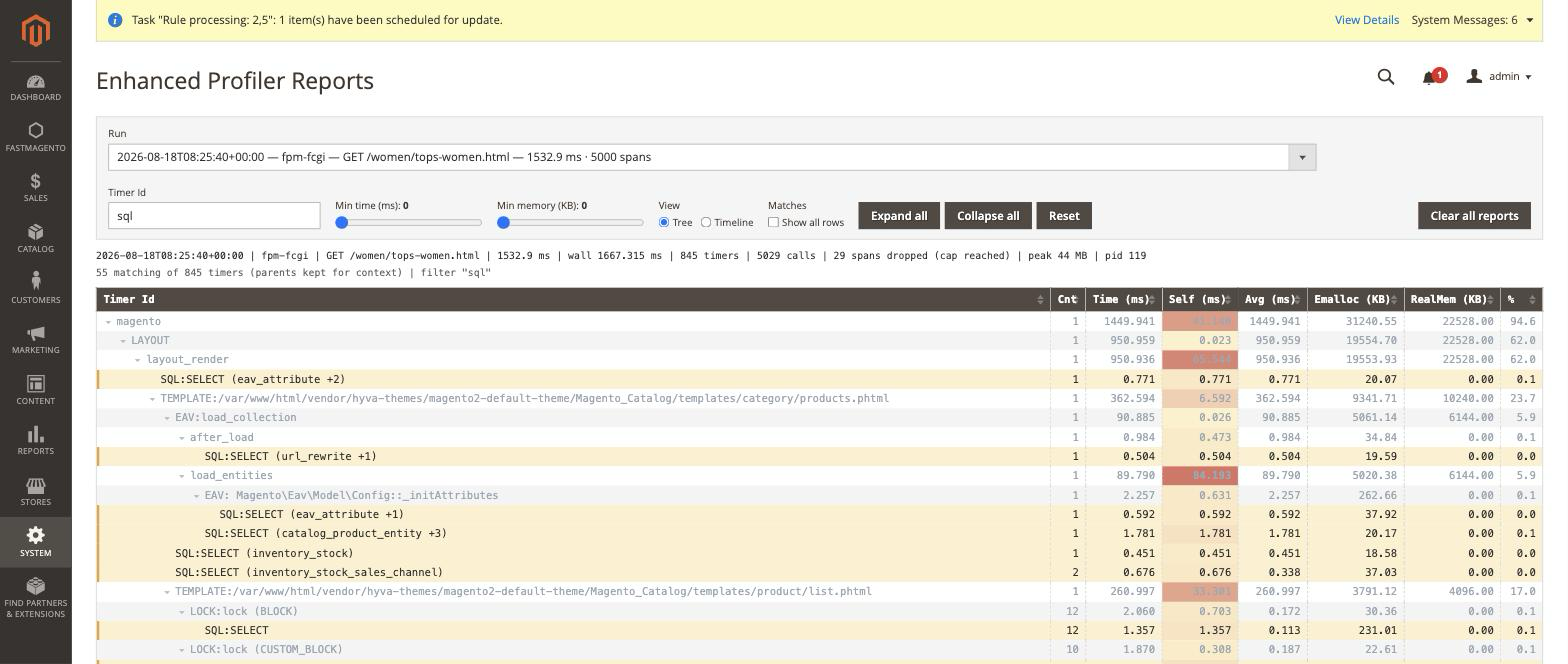Open the System gear icon
Screen dimensions: 1568x664
coord(35,535)
